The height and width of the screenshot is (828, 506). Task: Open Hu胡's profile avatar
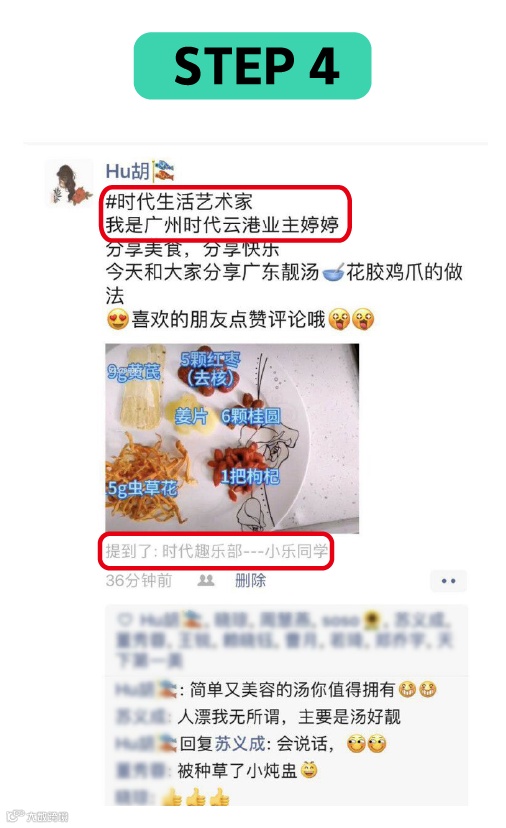click(x=69, y=183)
